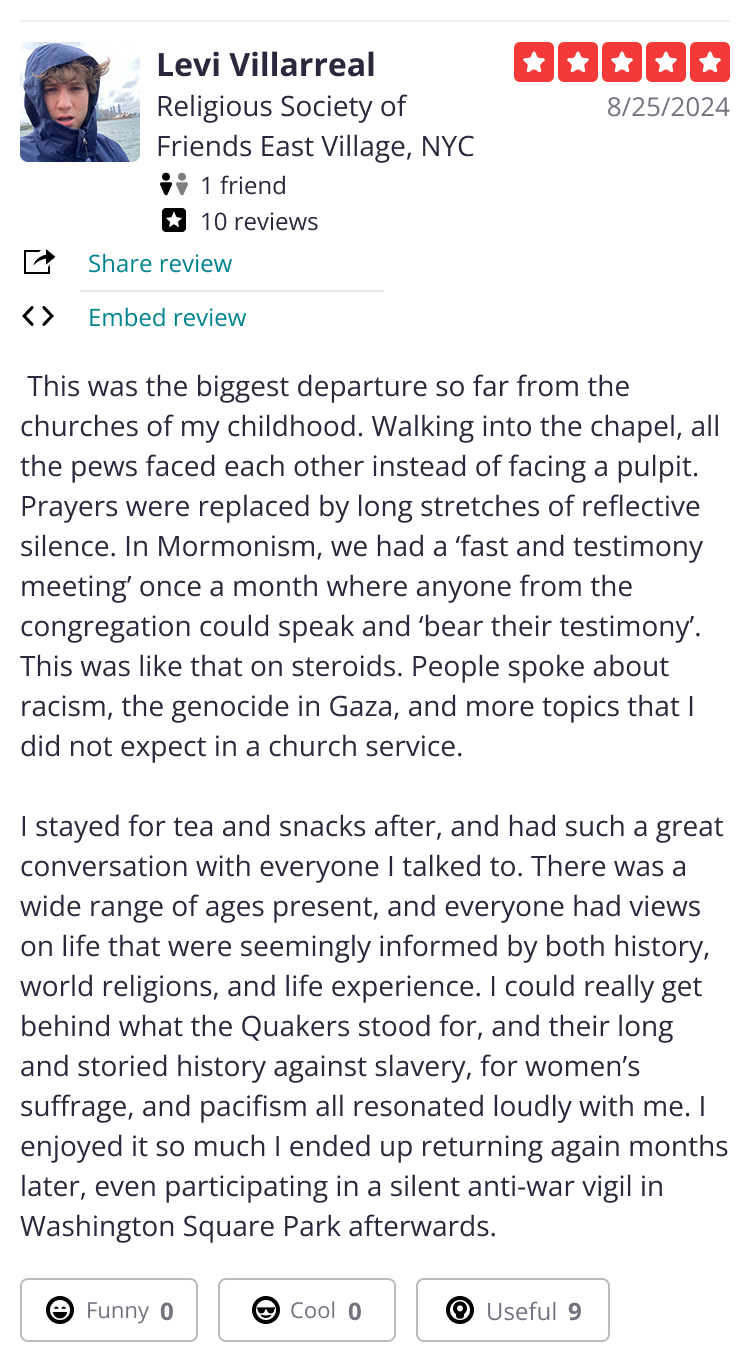Select the third red rating star

pyautogui.click(x=622, y=63)
